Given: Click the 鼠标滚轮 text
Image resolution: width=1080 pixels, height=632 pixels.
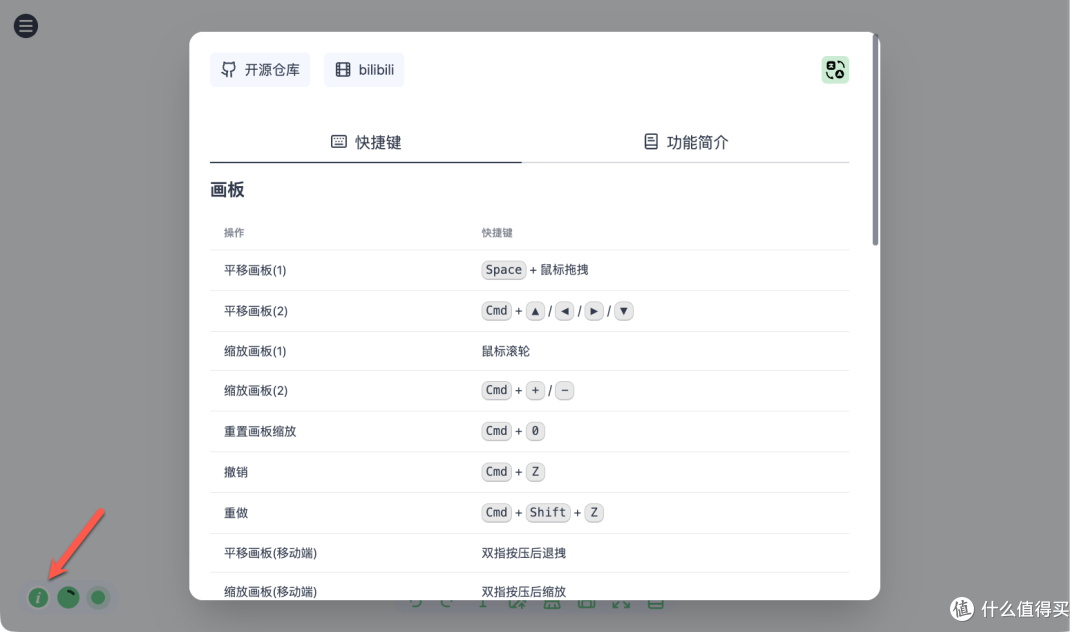Looking at the screenshot, I should tap(506, 351).
